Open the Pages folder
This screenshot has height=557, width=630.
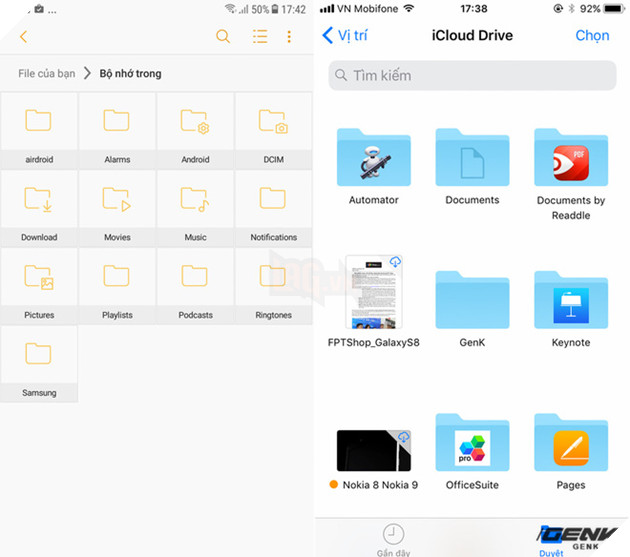tap(571, 442)
